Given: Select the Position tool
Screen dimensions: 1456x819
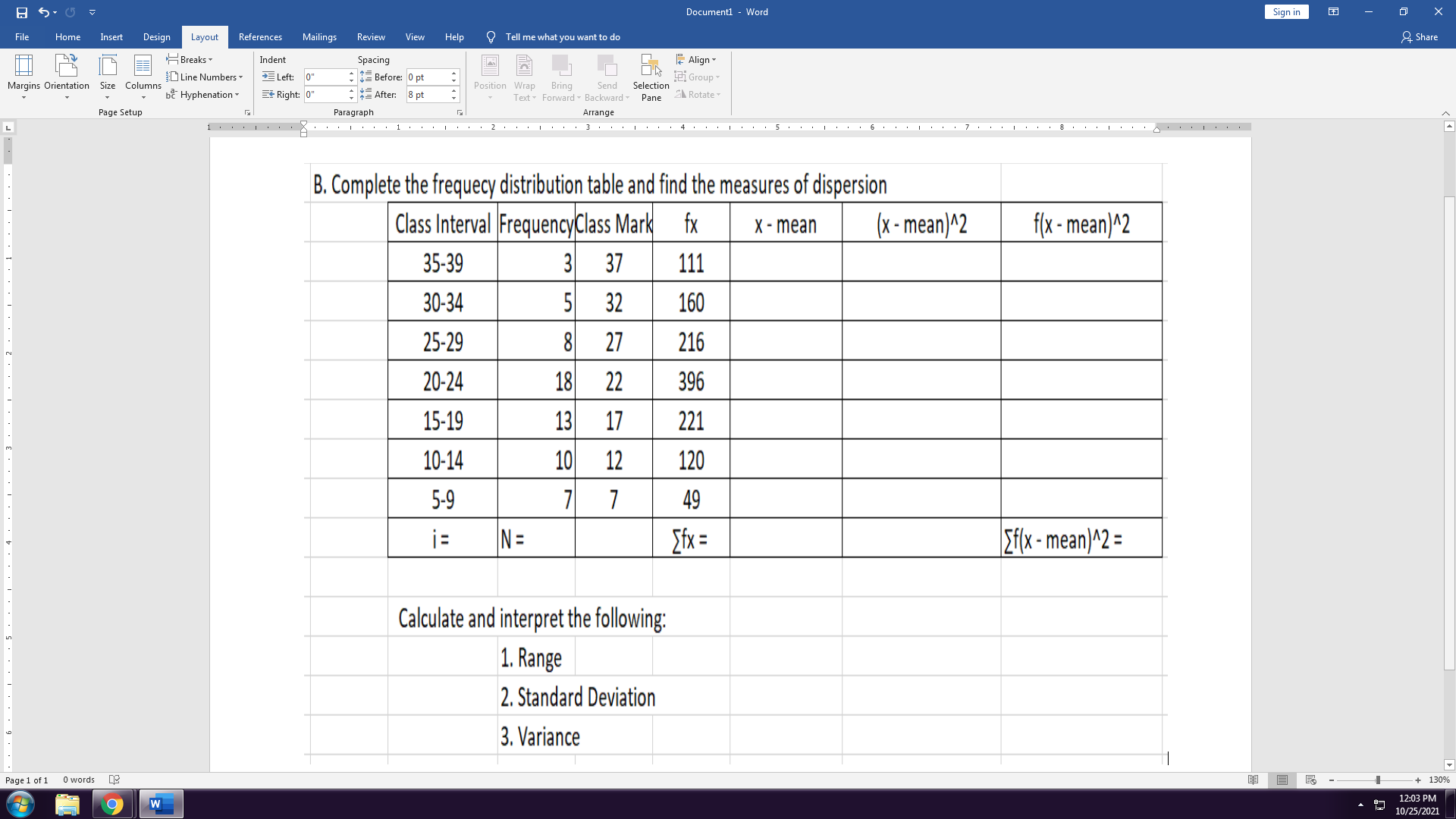Looking at the screenshot, I should (x=490, y=76).
